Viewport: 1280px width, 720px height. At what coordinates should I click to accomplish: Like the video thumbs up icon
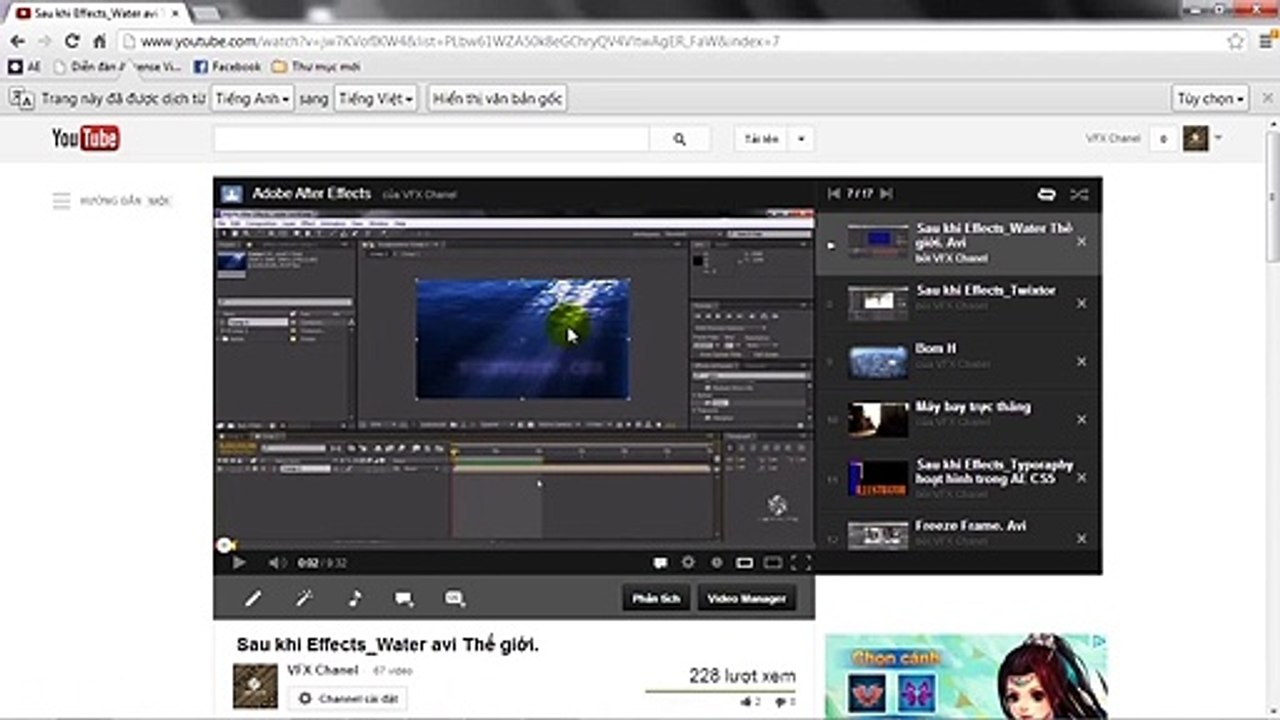(x=748, y=702)
